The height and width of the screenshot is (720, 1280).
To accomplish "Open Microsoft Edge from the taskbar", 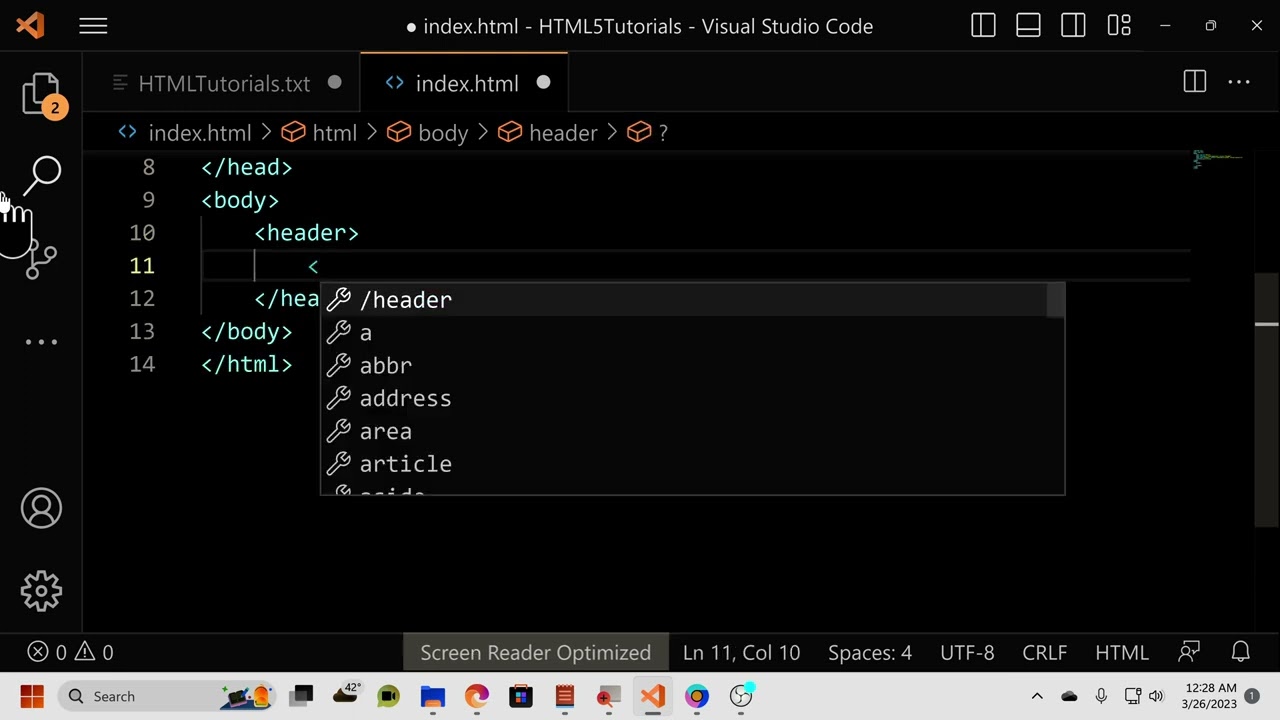I will (x=477, y=696).
